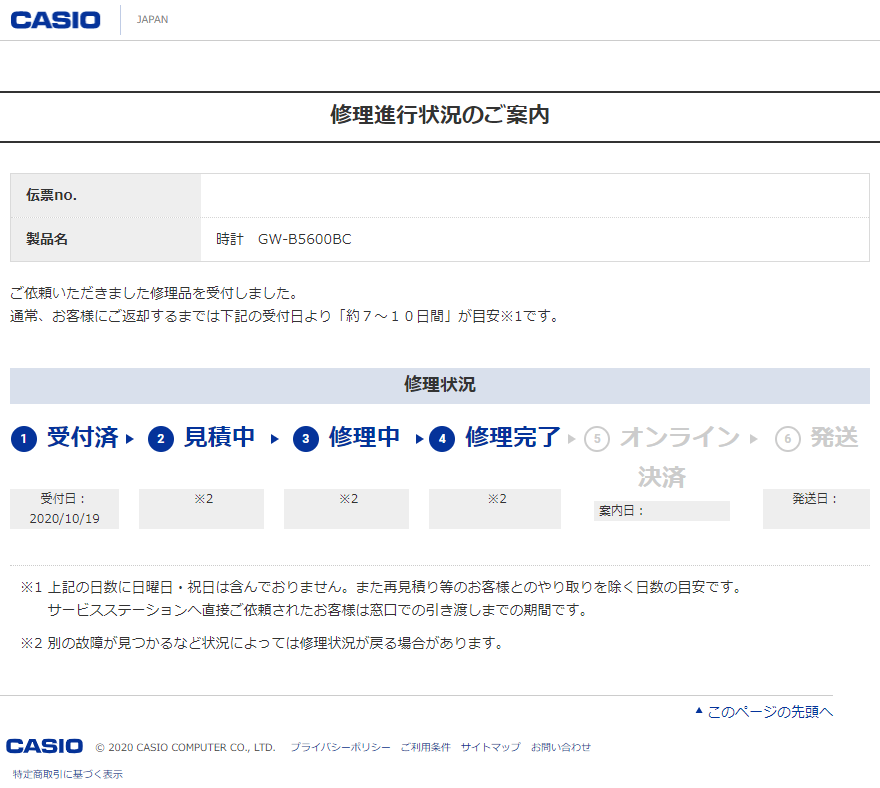This screenshot has height=788, width=880.
Task: Open the サイトマップ footer link
Action: pyautogui.click(x=490, y=747)
